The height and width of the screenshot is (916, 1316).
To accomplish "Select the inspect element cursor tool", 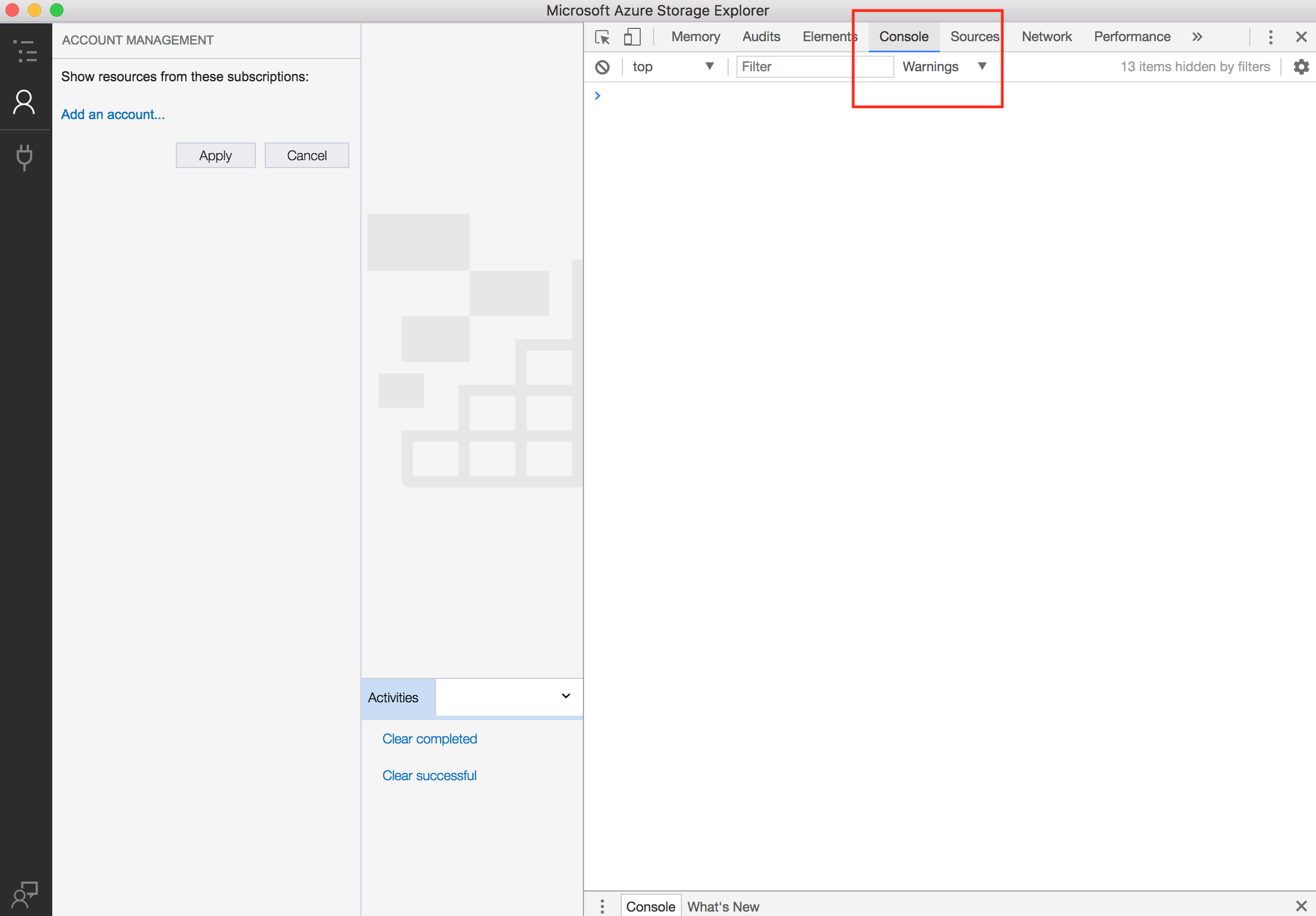I will [x=602, y=37].
